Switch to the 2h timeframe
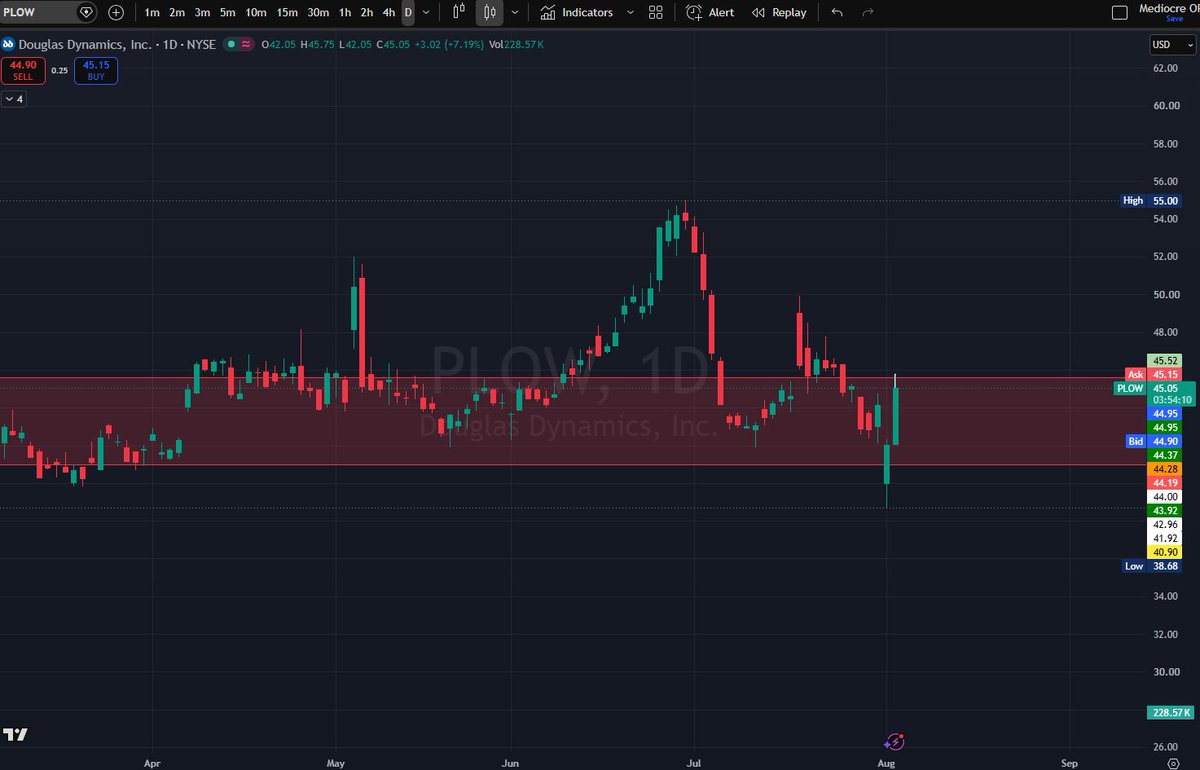The width and height of the screenshot is (1200, 770). click(367, 12)
